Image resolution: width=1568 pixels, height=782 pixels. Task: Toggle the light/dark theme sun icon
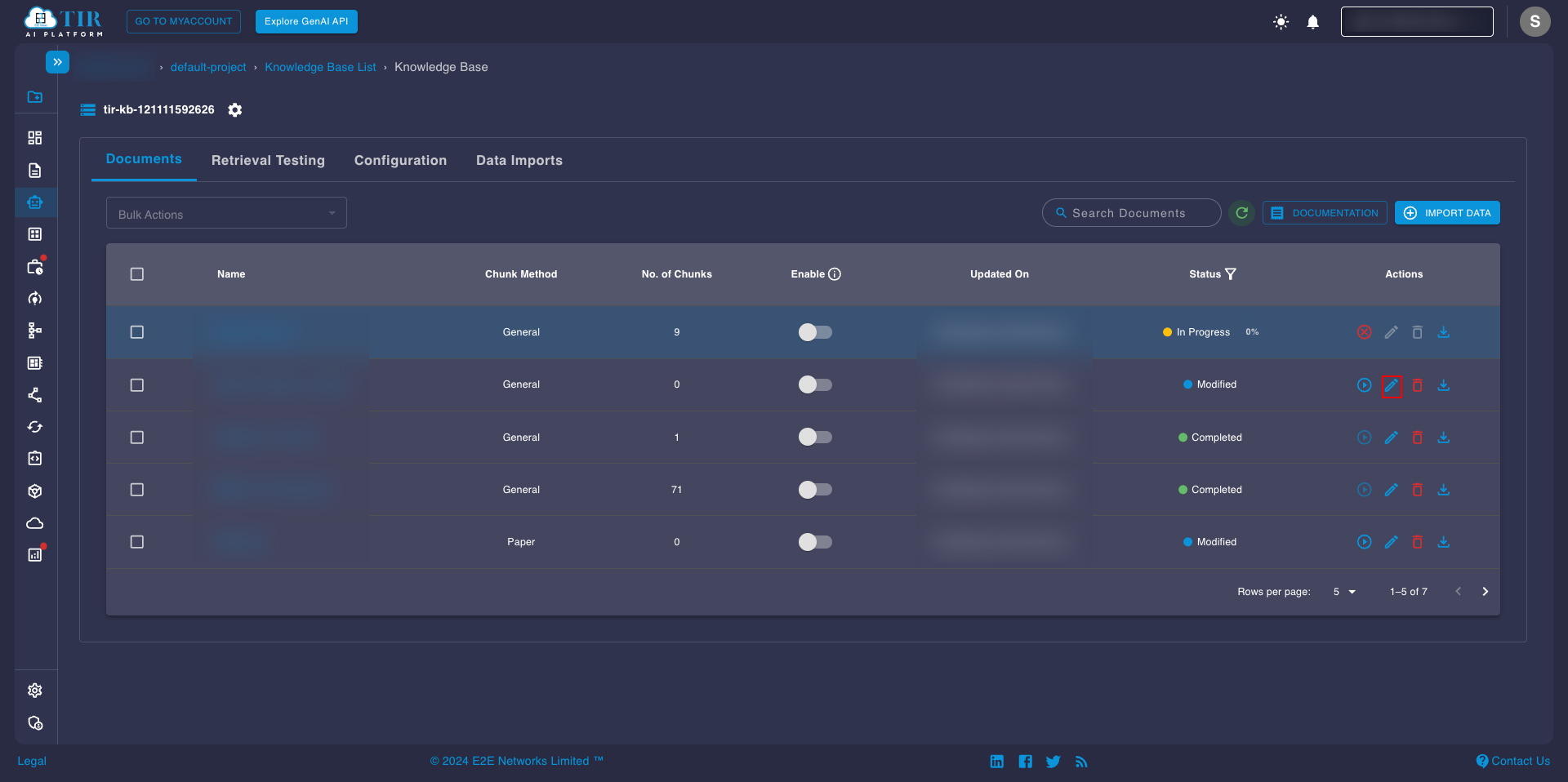coord(1281,22)
